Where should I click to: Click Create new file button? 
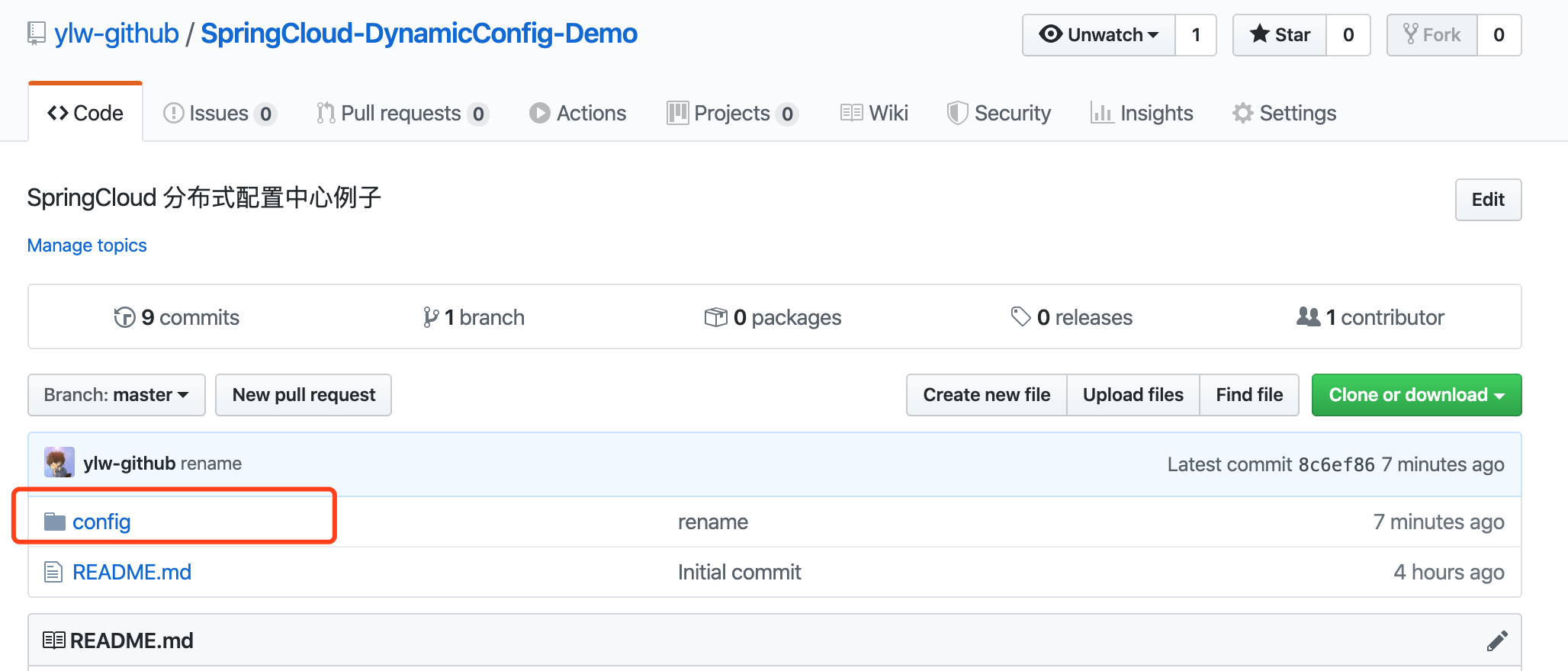[x=987, y=395]
